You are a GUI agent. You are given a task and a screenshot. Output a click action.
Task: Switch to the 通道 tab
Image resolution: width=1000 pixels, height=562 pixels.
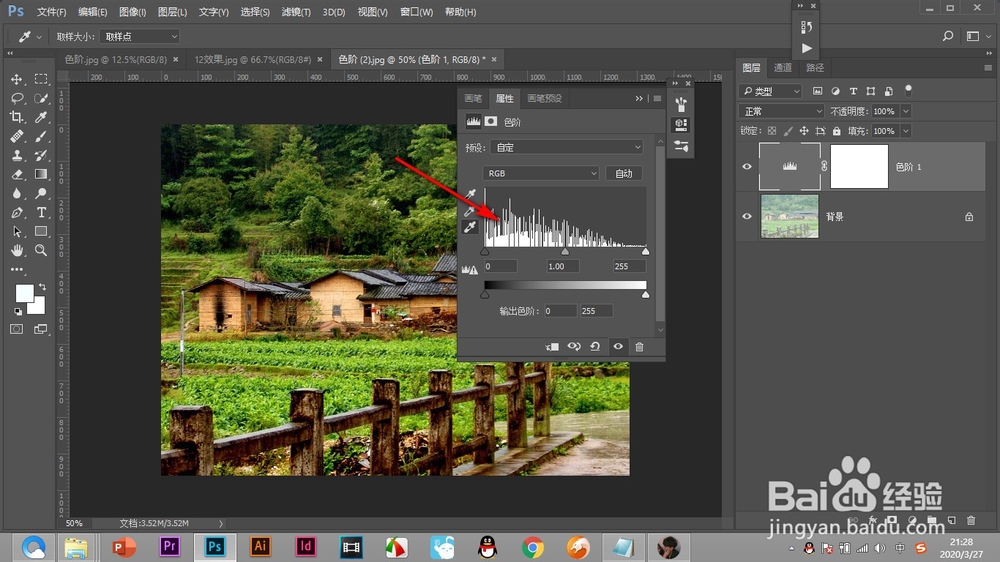[x=783, y=68]
